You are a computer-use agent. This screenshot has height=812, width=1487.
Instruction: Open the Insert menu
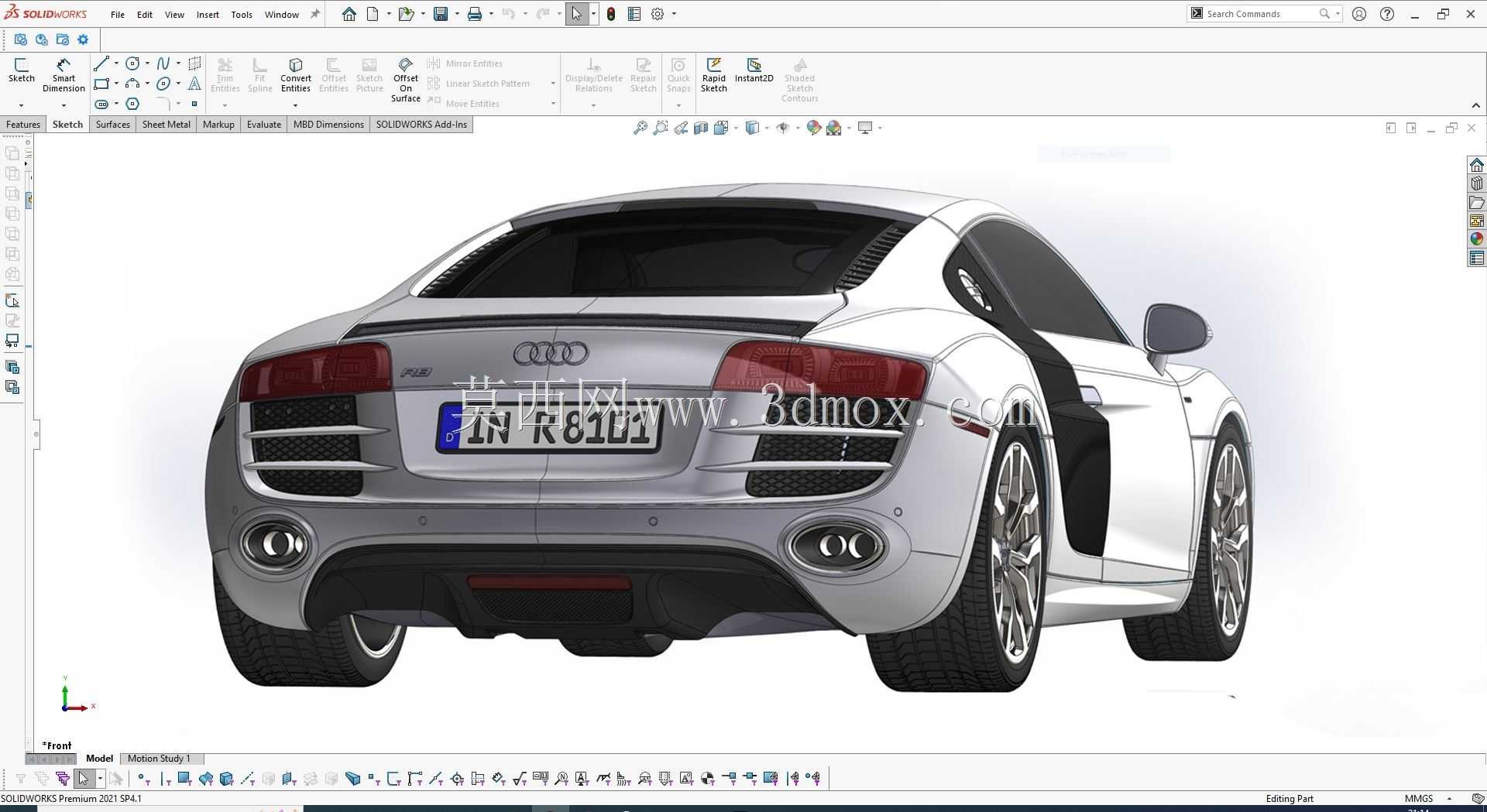(x=208, y=15)
